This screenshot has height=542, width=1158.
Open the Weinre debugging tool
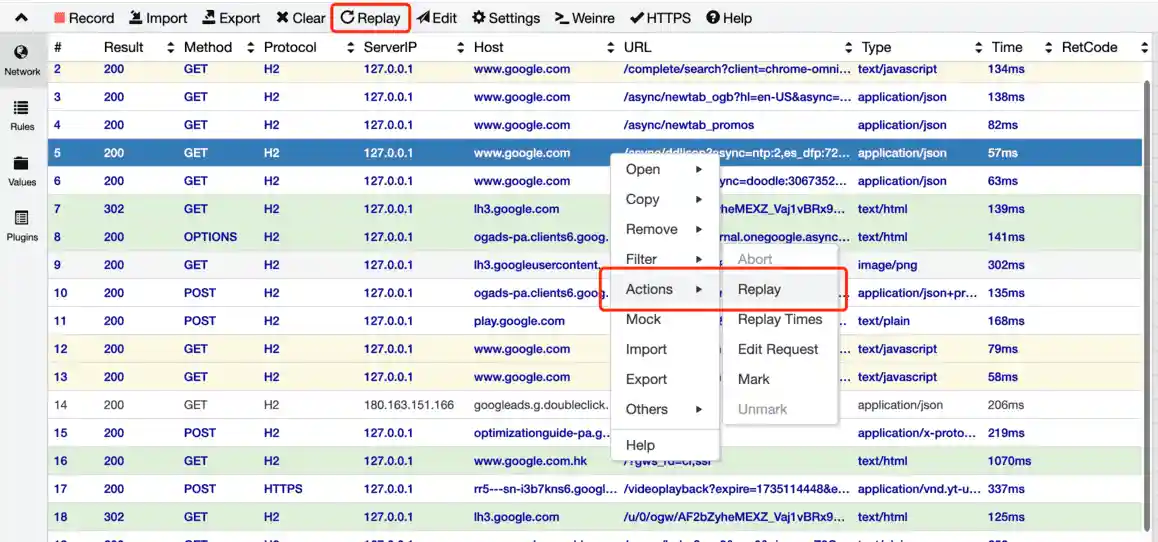pyautogui.click(x=585, y=18)
